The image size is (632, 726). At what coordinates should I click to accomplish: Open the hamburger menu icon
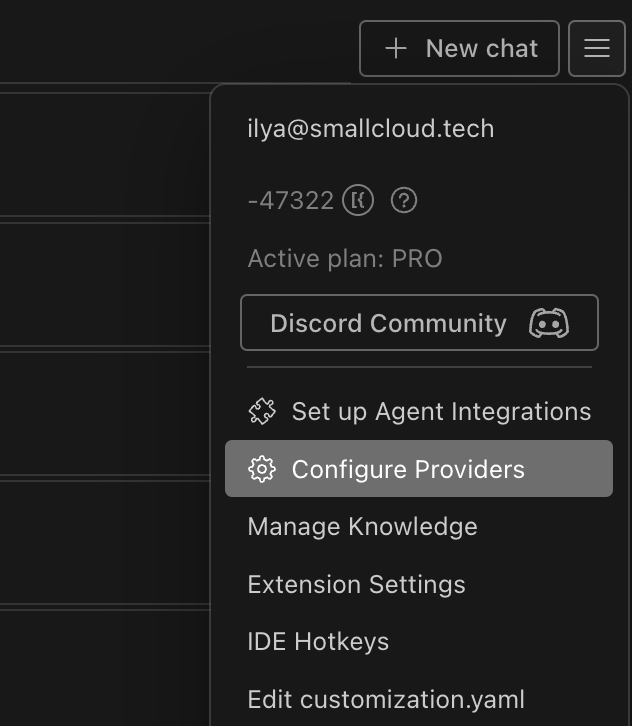point(597,48)
